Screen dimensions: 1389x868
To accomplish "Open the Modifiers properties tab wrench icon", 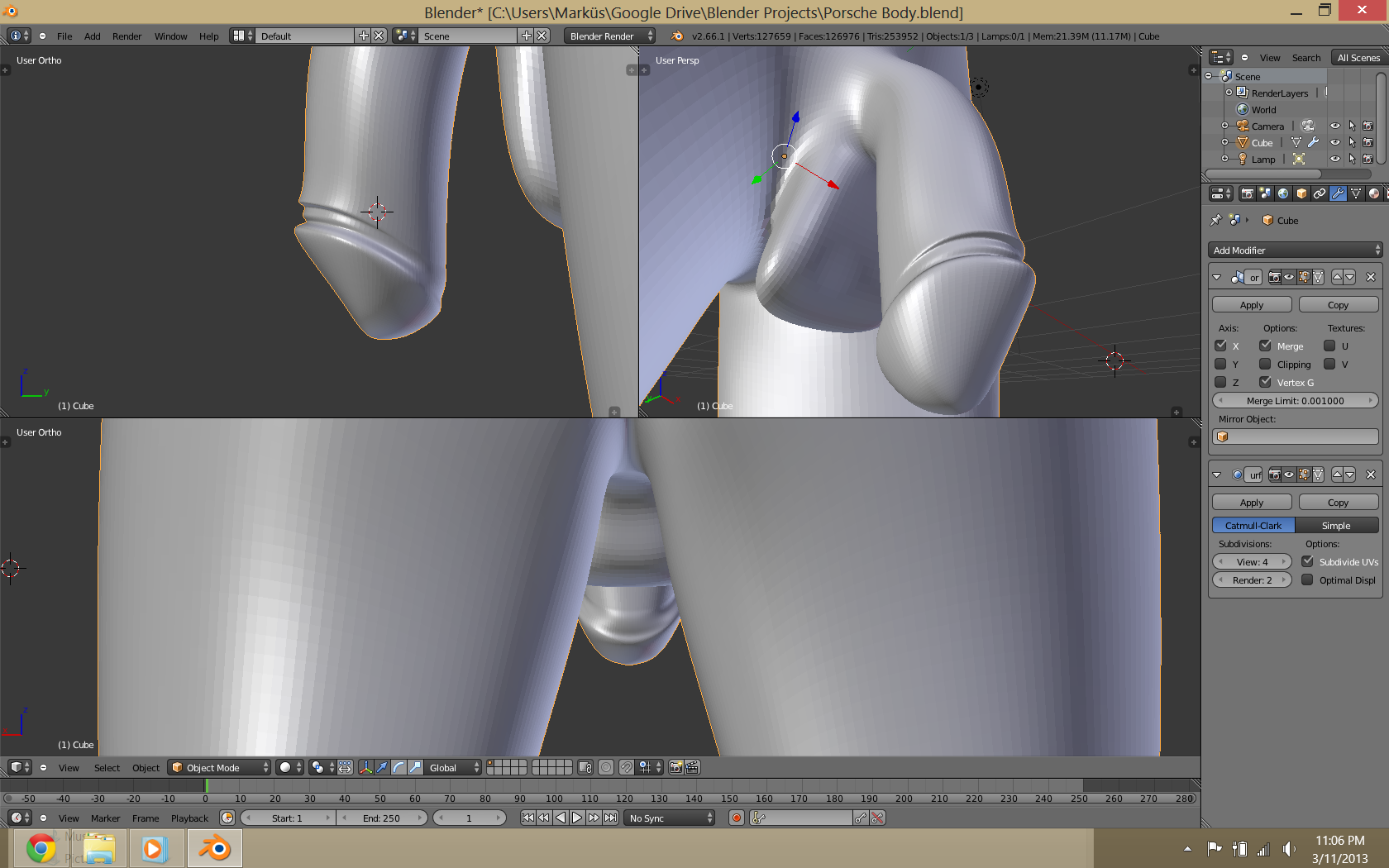I will click(1338, 193).
